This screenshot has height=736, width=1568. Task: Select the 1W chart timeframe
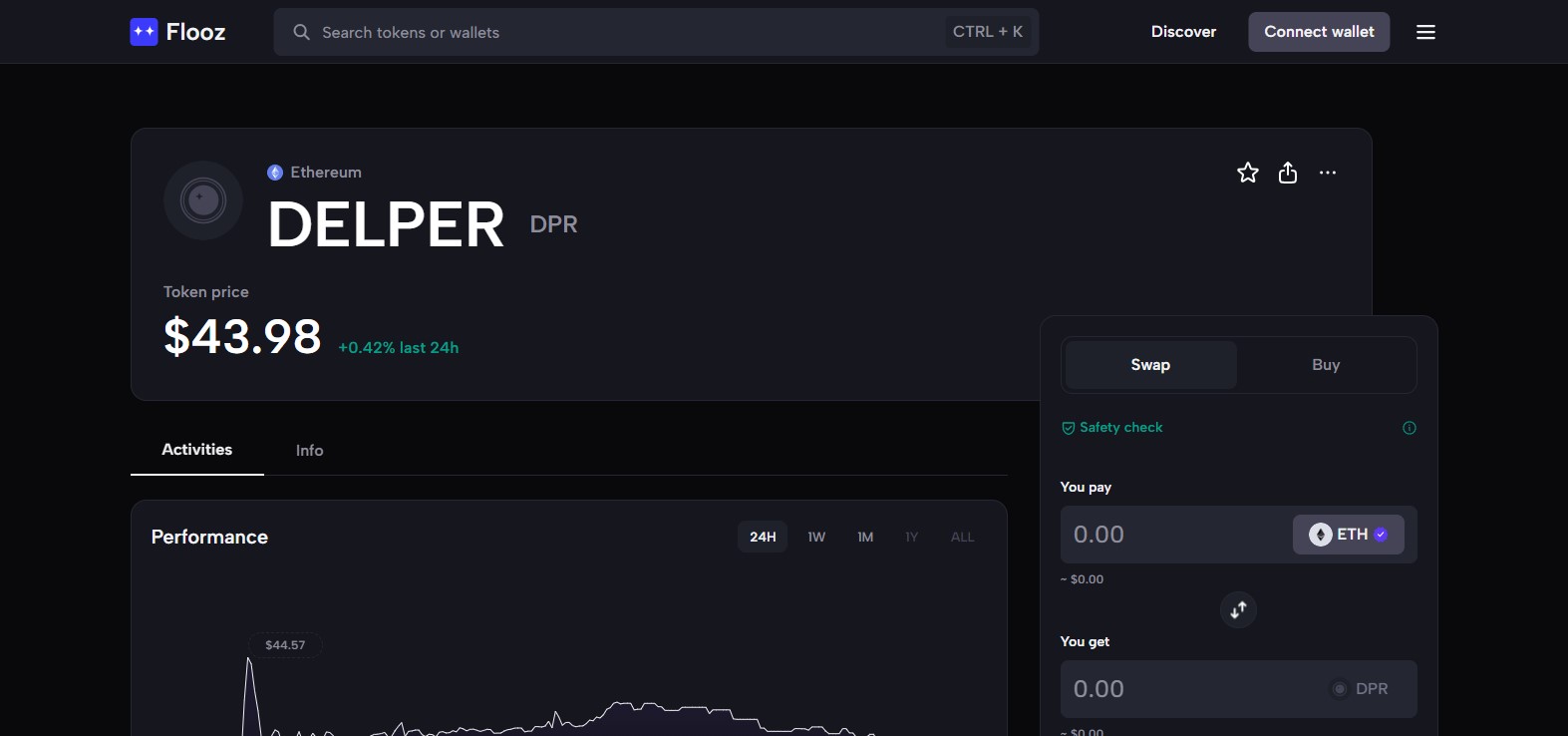point(816,537)
